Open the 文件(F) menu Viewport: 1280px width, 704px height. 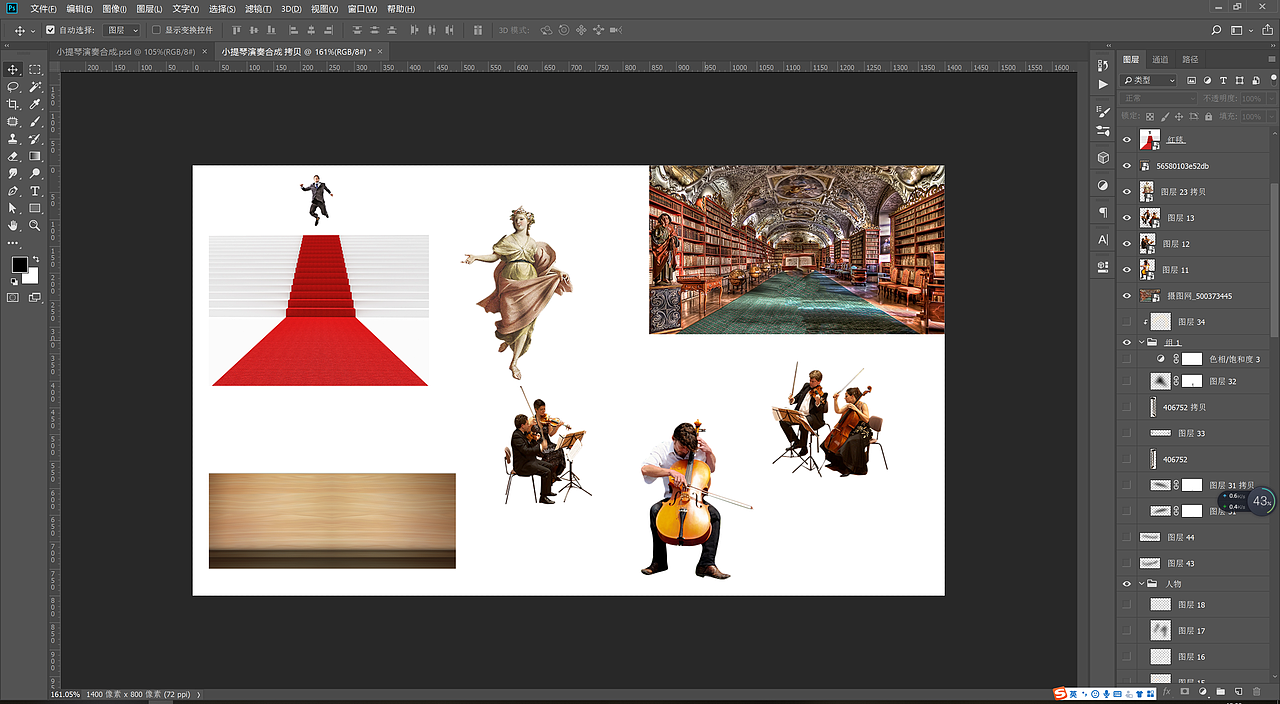(43, 8)
